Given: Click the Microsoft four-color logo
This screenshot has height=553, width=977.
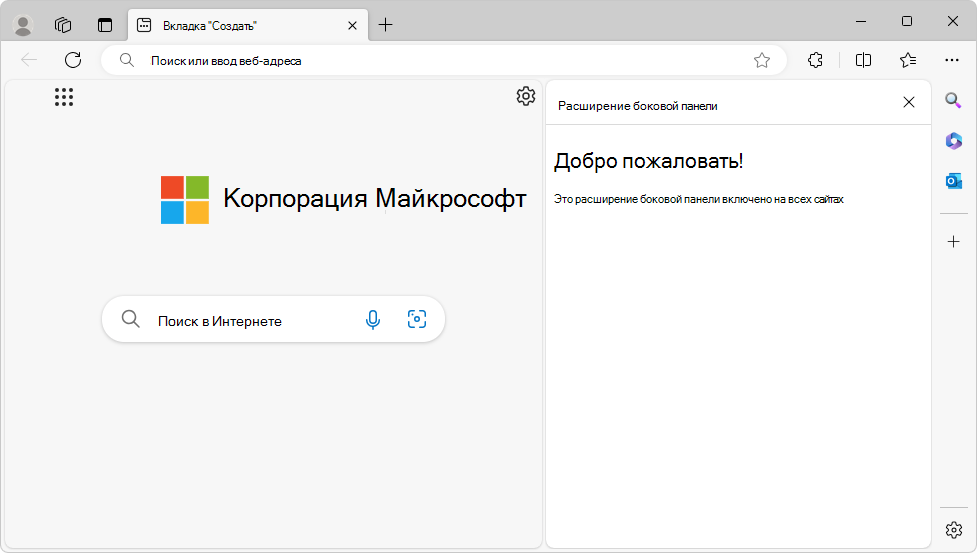Looking at the screenshot, I should (x=185, y=199).
